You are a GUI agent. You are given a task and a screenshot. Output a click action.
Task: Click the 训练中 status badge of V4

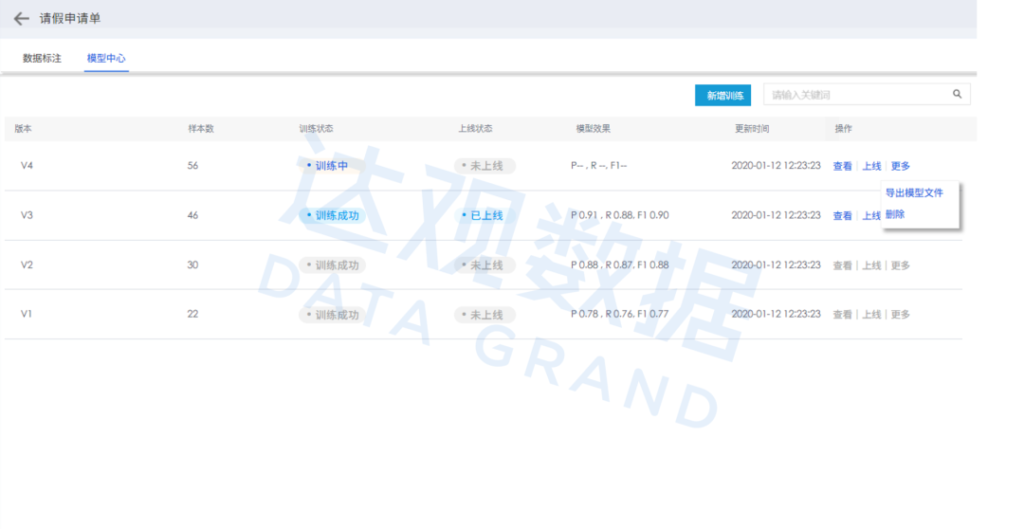click(x=328, y=166)
